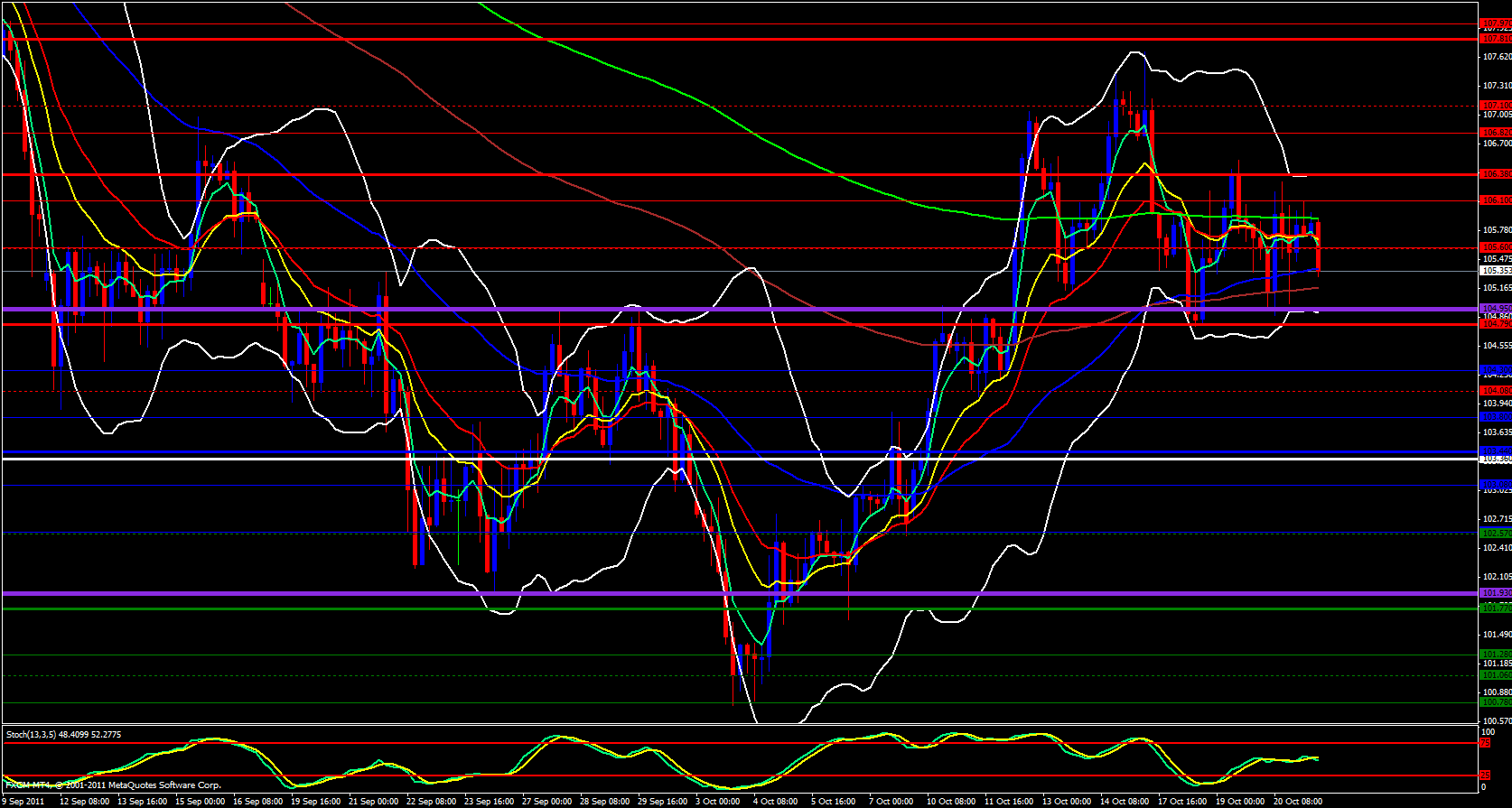Click the red 107.810 price level tag
The image size is (1512, 808).
(x=1496, y=39)
